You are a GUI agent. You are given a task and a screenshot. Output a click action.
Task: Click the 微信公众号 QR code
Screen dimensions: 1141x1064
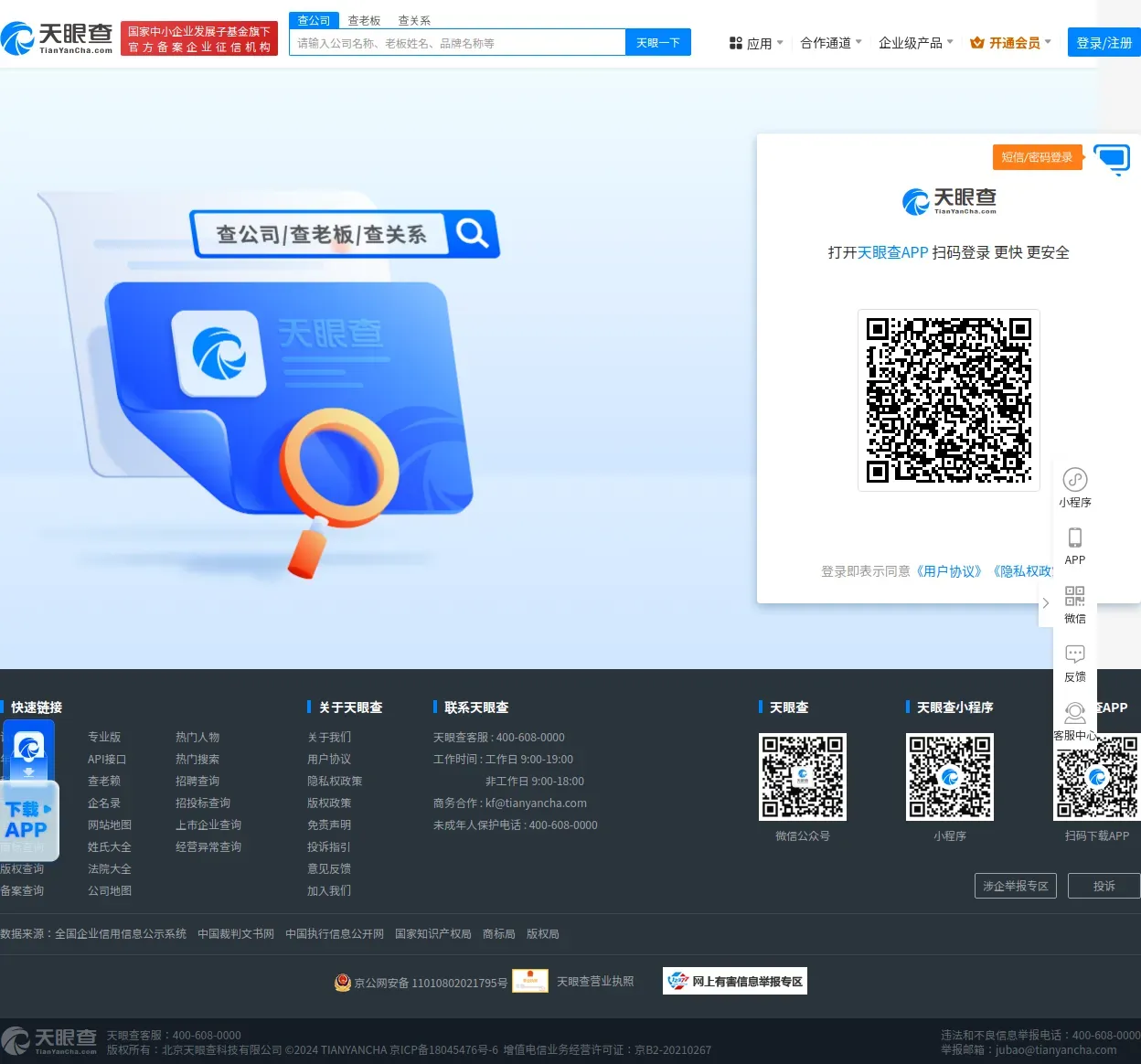coord(803,777)
